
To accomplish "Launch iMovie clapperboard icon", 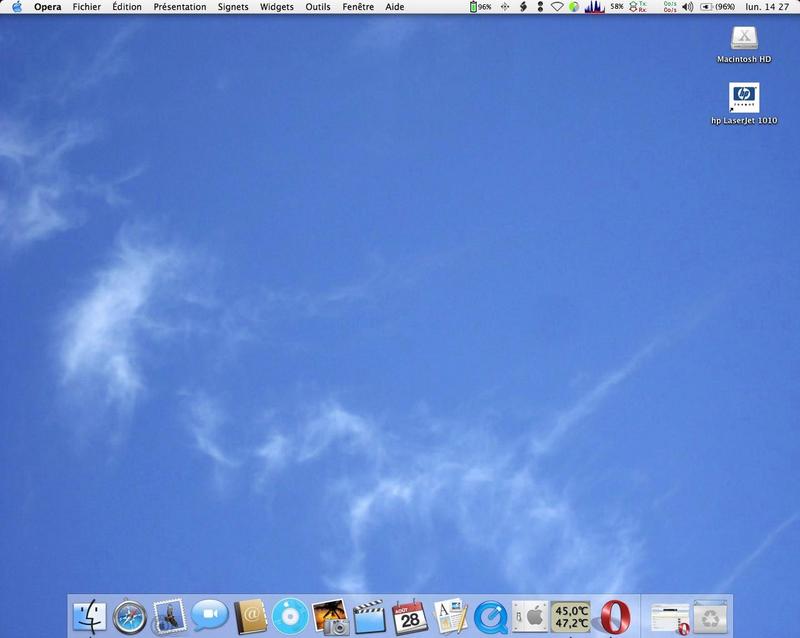I will coord(370,616).
